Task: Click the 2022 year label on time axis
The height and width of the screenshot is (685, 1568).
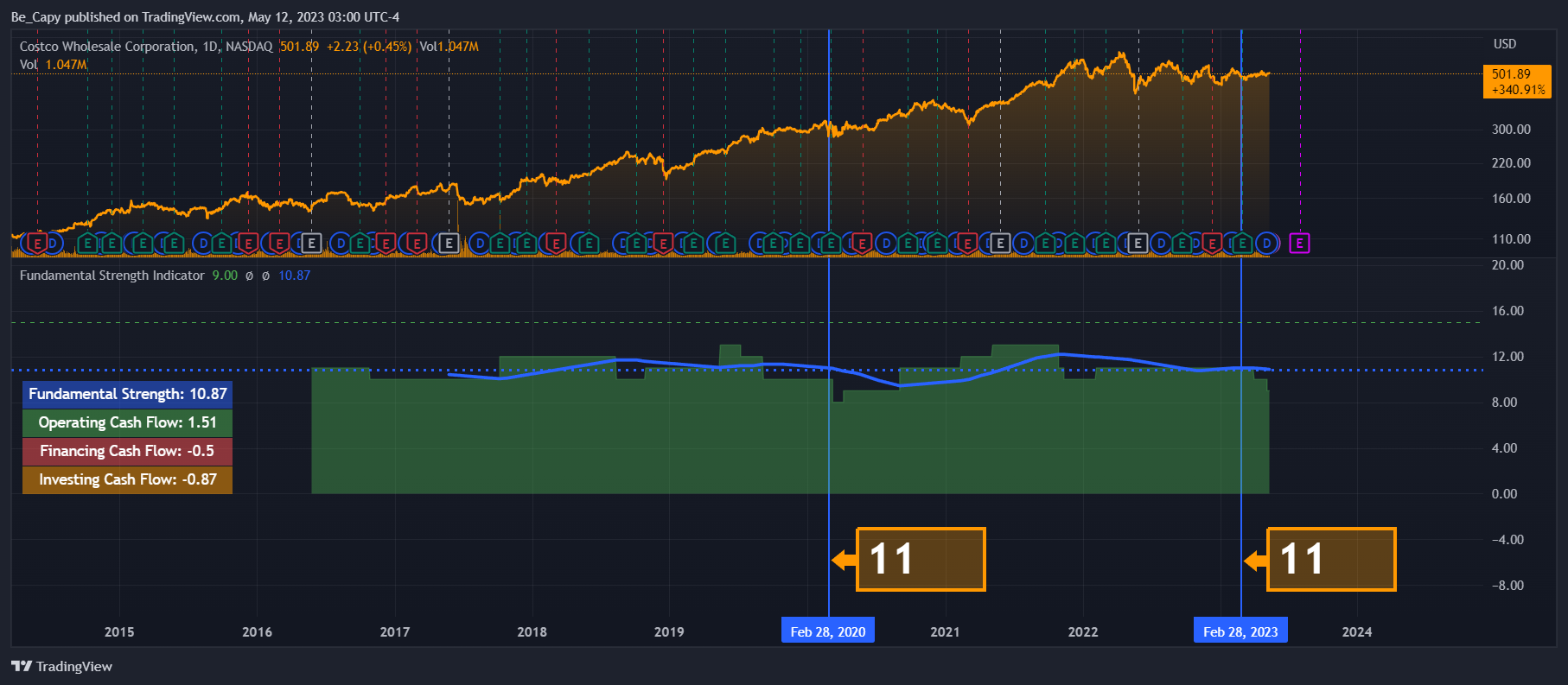Action: [1083, 632]
